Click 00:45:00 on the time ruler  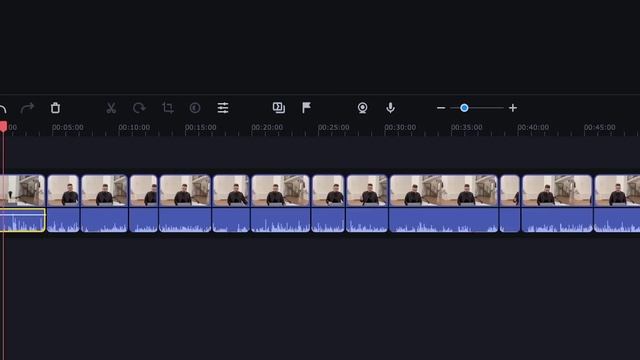(x=600, y=127)
